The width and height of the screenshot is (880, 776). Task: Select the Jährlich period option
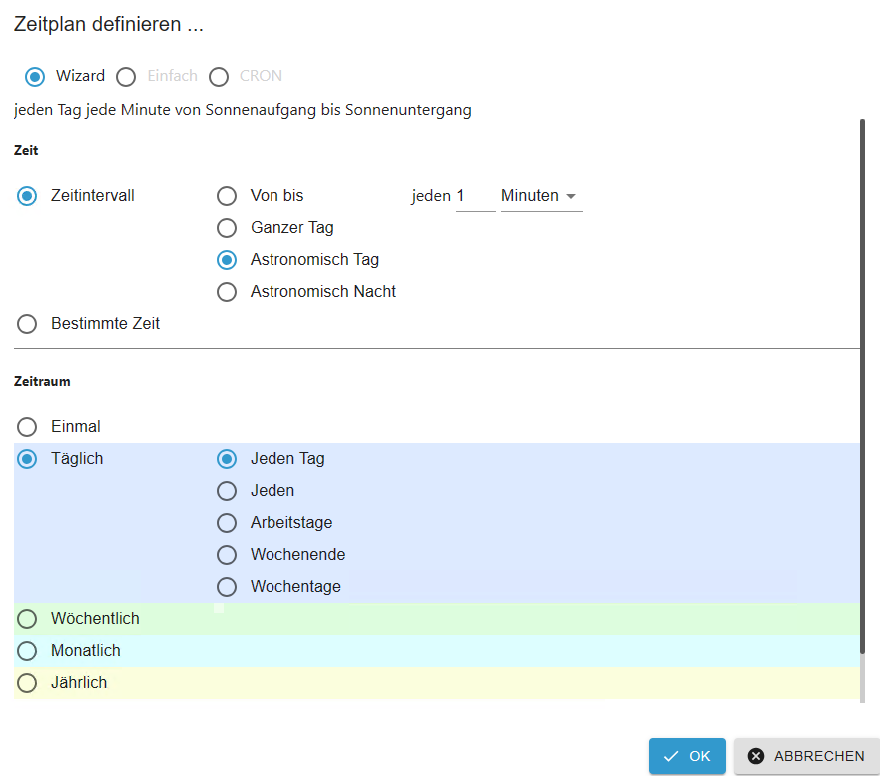pyautogui.click(x=28, y=683)
